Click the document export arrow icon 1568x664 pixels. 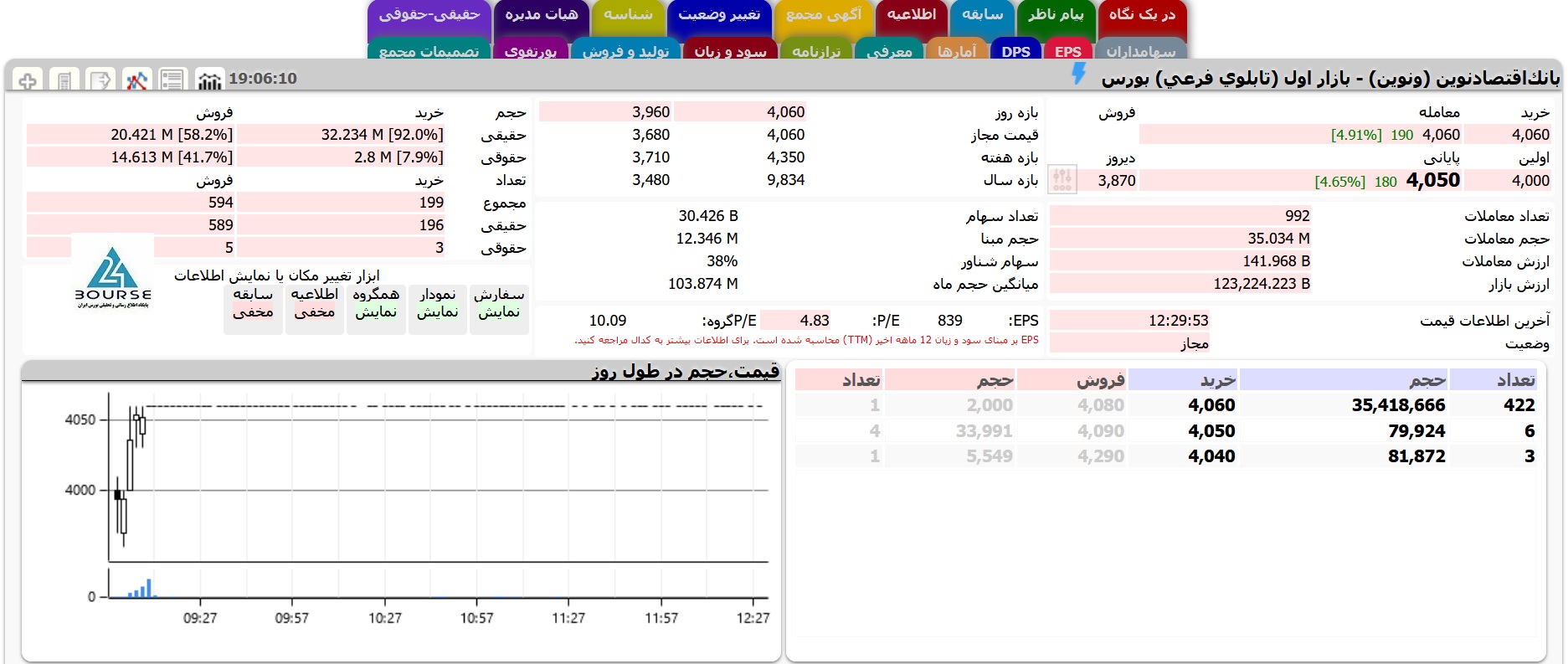(101, 80)
